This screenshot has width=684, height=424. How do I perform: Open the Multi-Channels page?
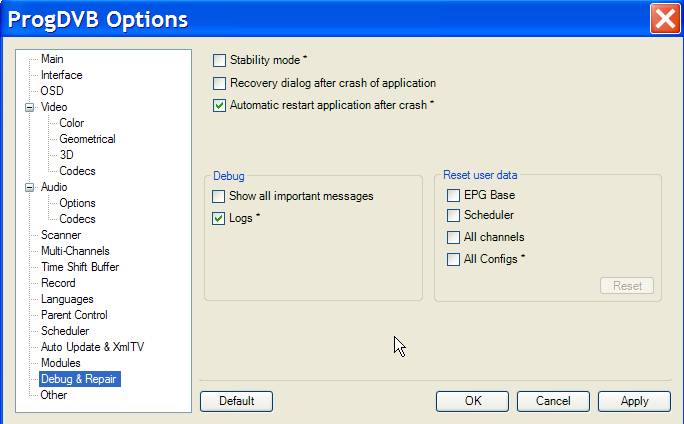[75, 251]
